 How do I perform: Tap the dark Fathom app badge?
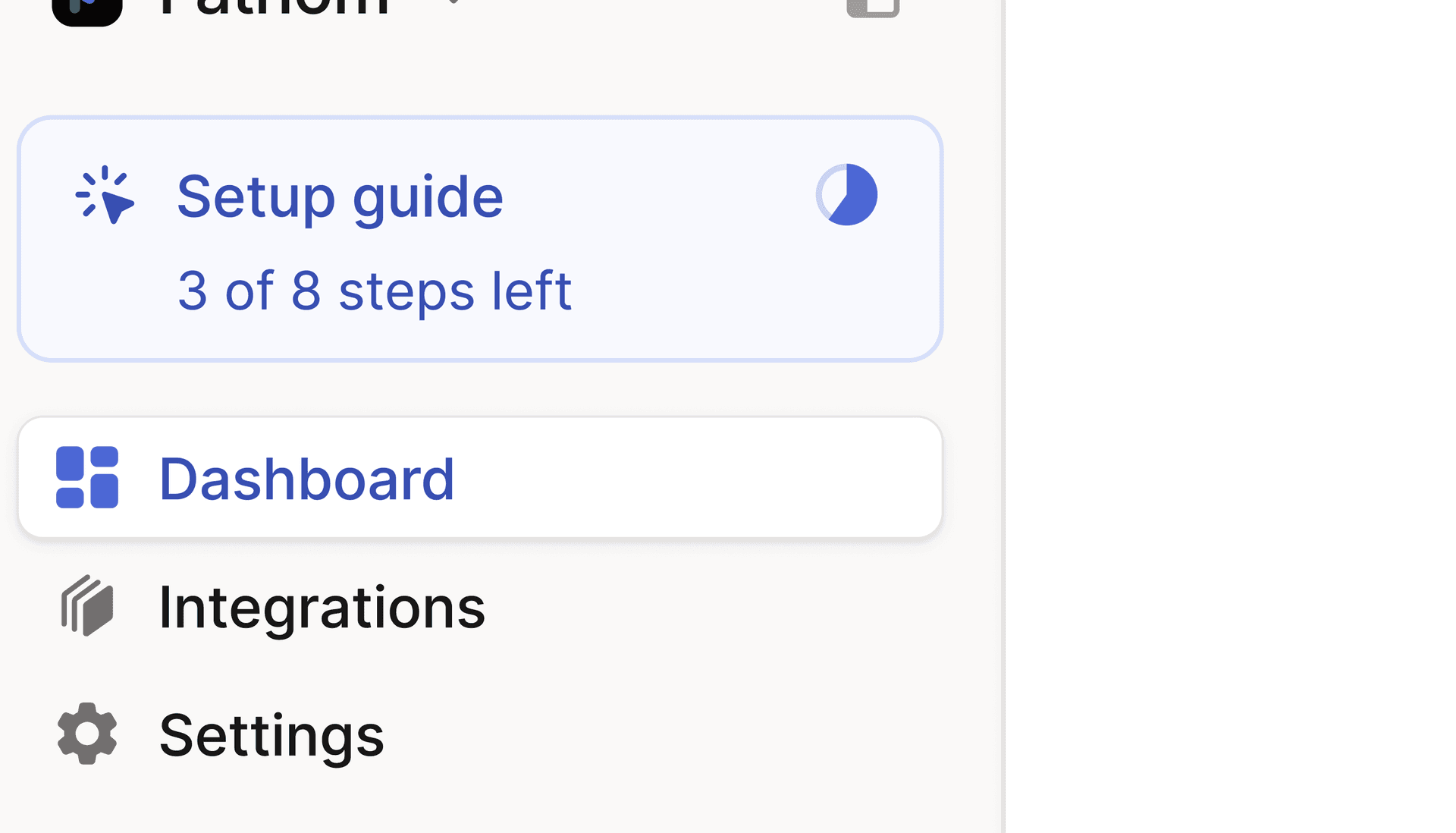[86, 8]
